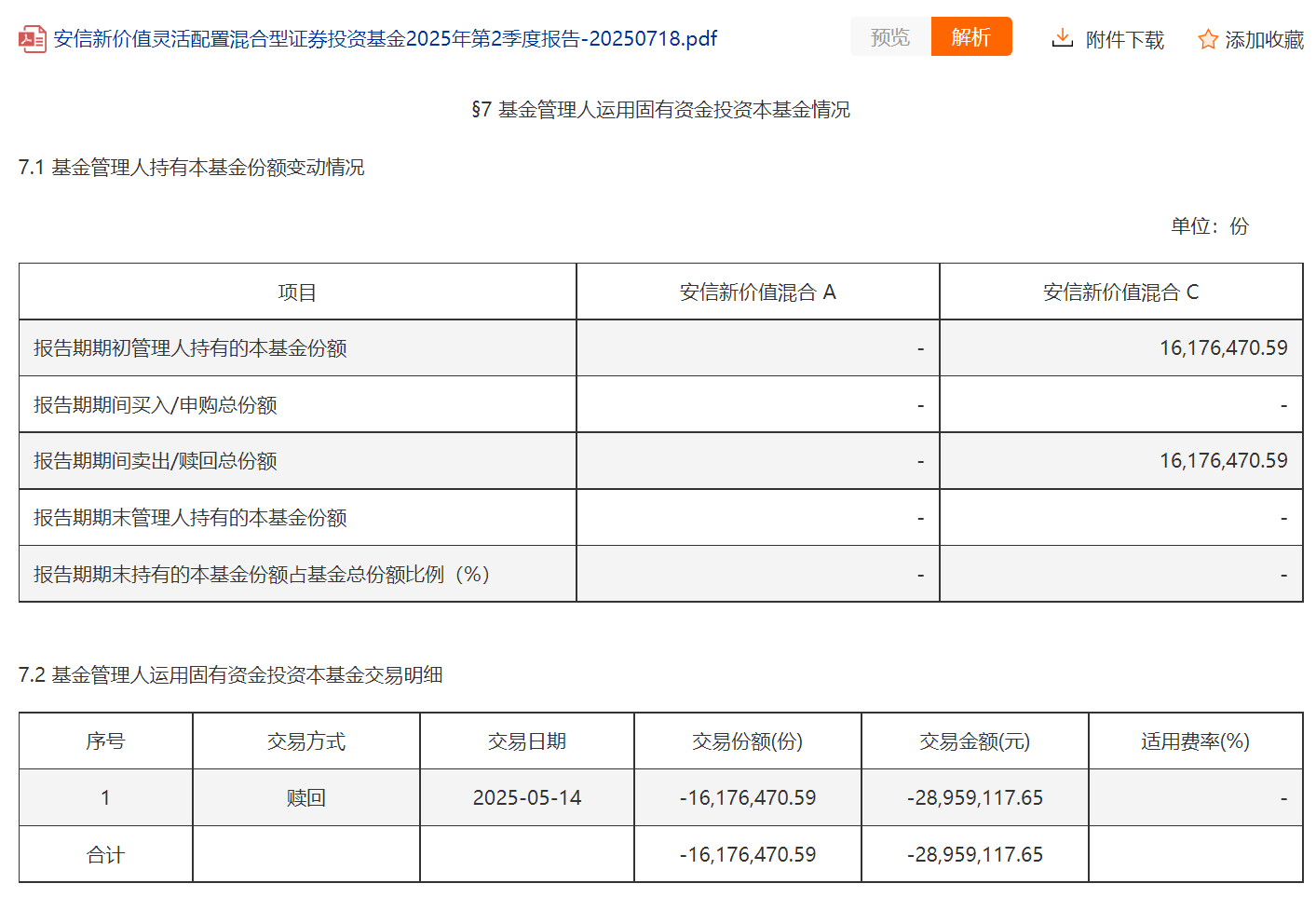Click the star favorite icon
The image size is (1316, 897).
pos(1208,39)
